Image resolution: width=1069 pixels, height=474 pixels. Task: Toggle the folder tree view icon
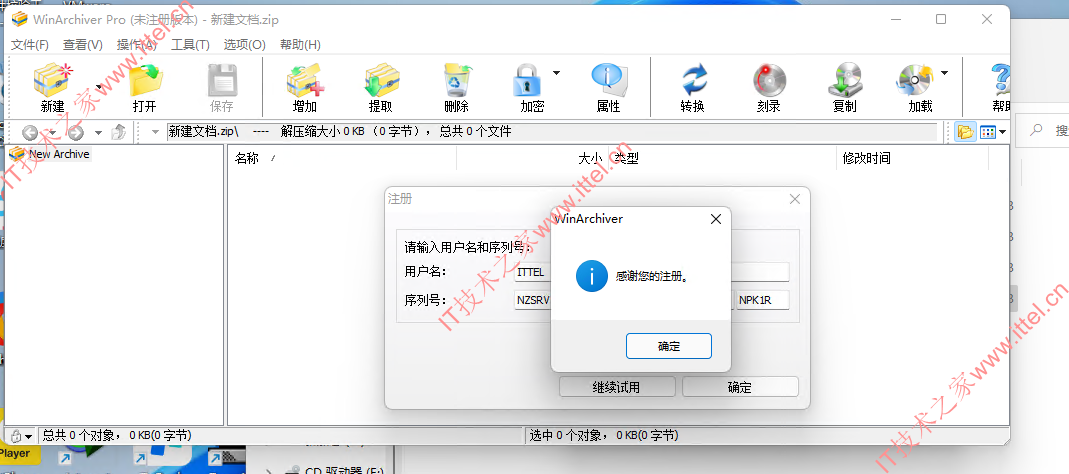click(965, 132)
